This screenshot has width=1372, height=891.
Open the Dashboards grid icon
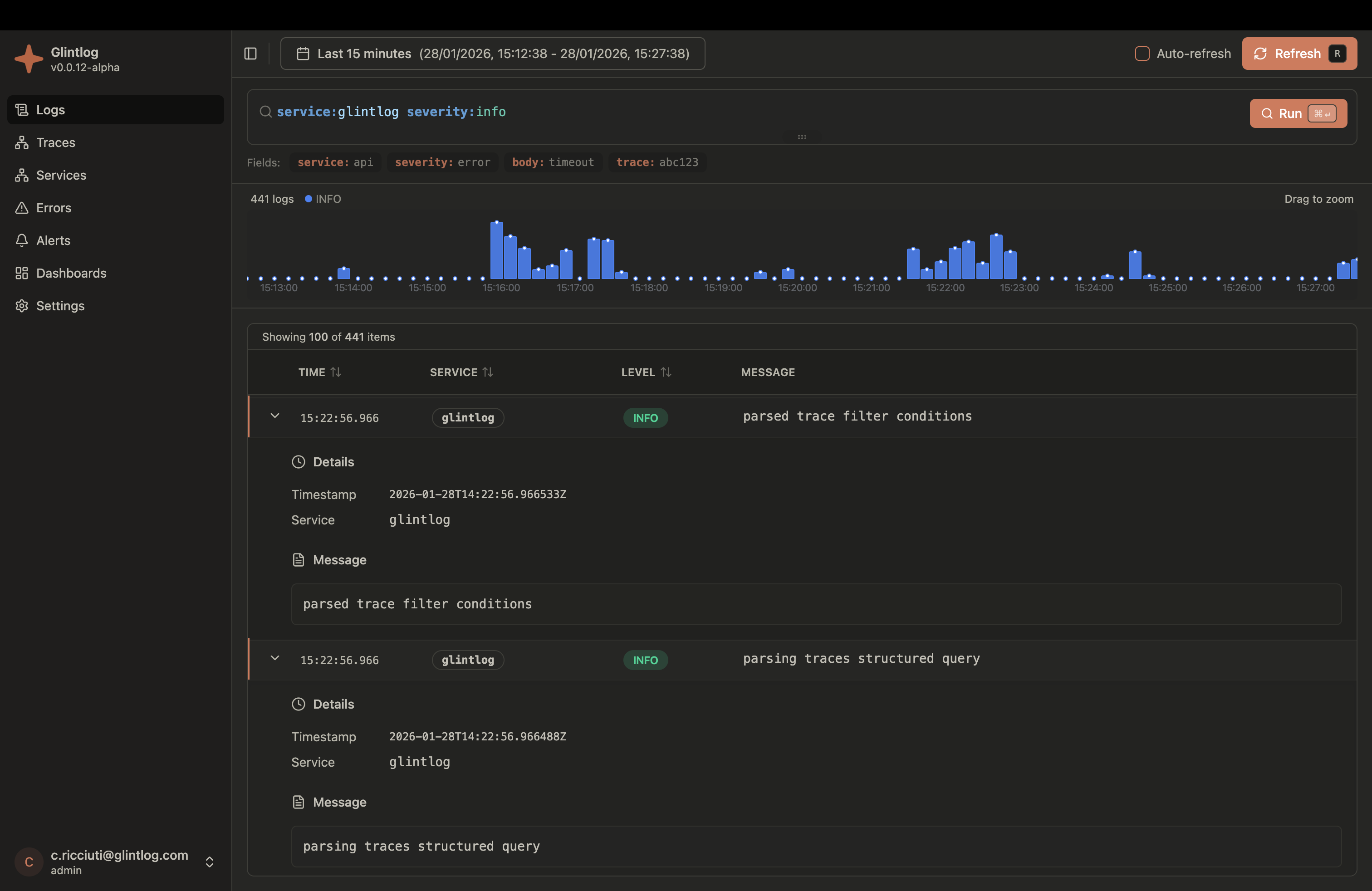(x=22, y=273)
